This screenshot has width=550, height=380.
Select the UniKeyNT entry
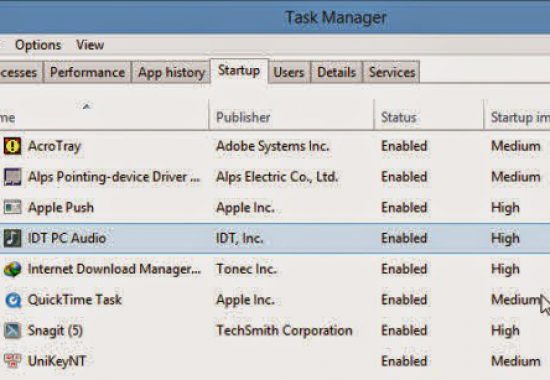(x=57, y=361)
